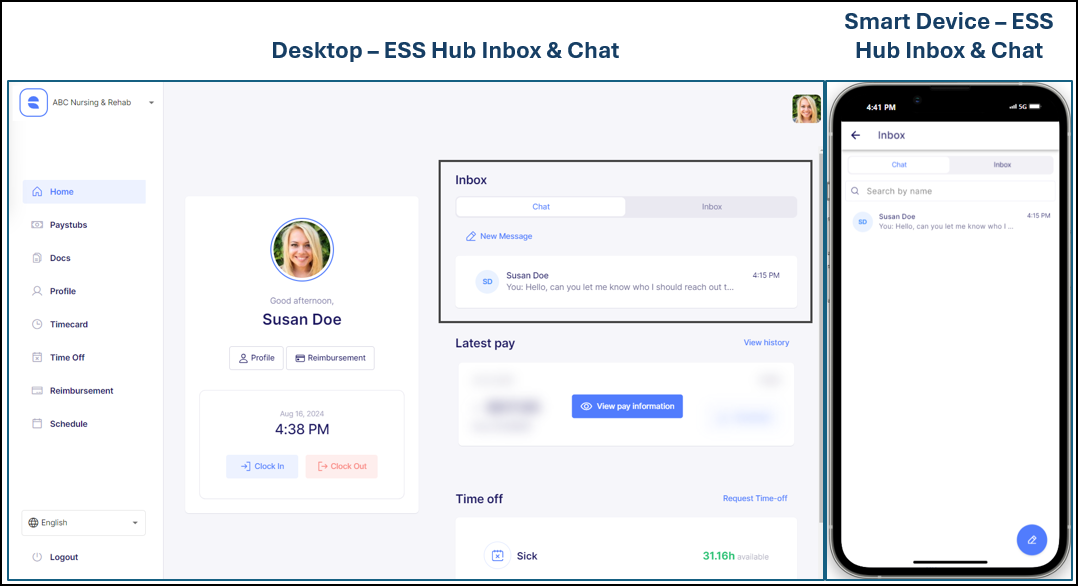The image size is (1078, 586).
Task: Click View history next to Latest pay
Action: click(766, 342)
